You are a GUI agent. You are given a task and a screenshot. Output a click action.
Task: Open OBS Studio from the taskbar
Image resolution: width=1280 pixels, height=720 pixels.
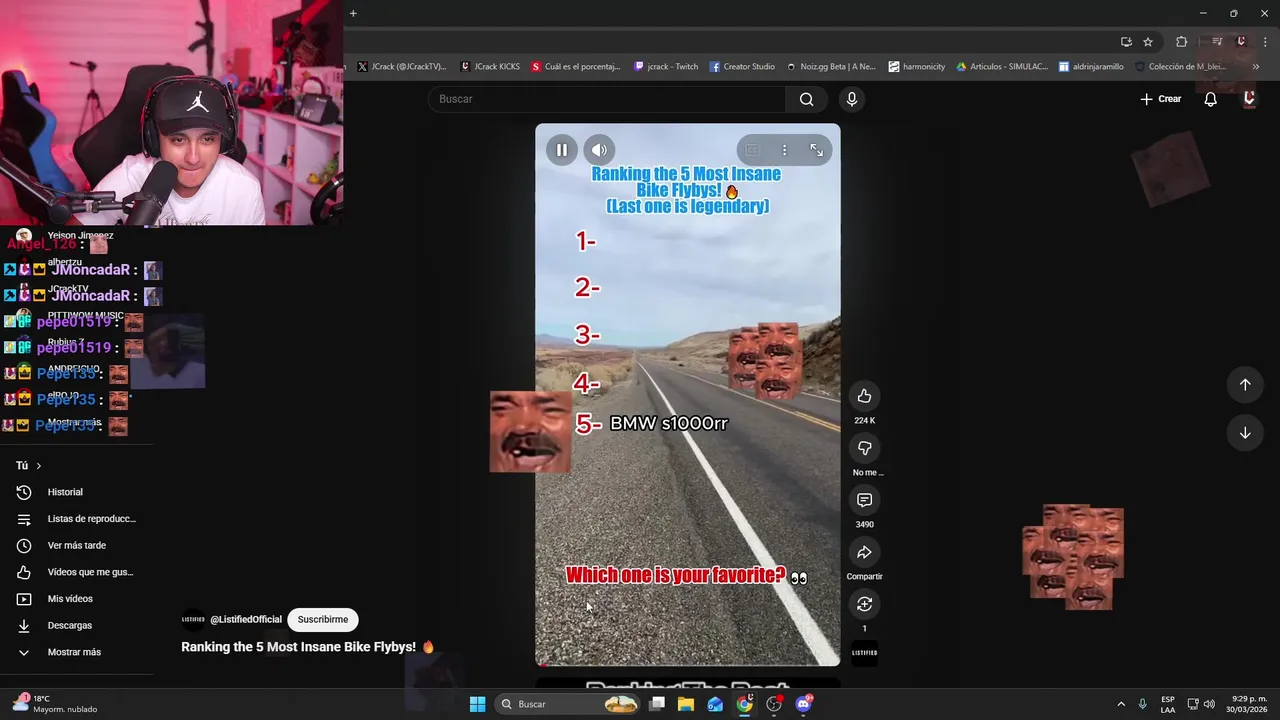774,704
